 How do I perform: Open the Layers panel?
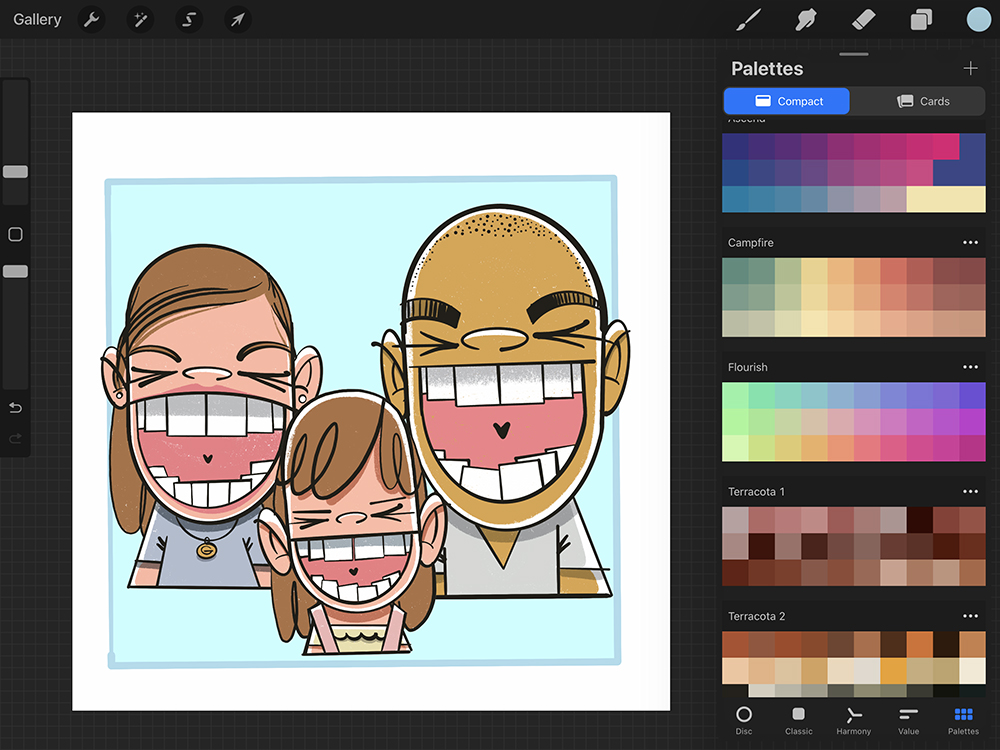tap(921, 20)
